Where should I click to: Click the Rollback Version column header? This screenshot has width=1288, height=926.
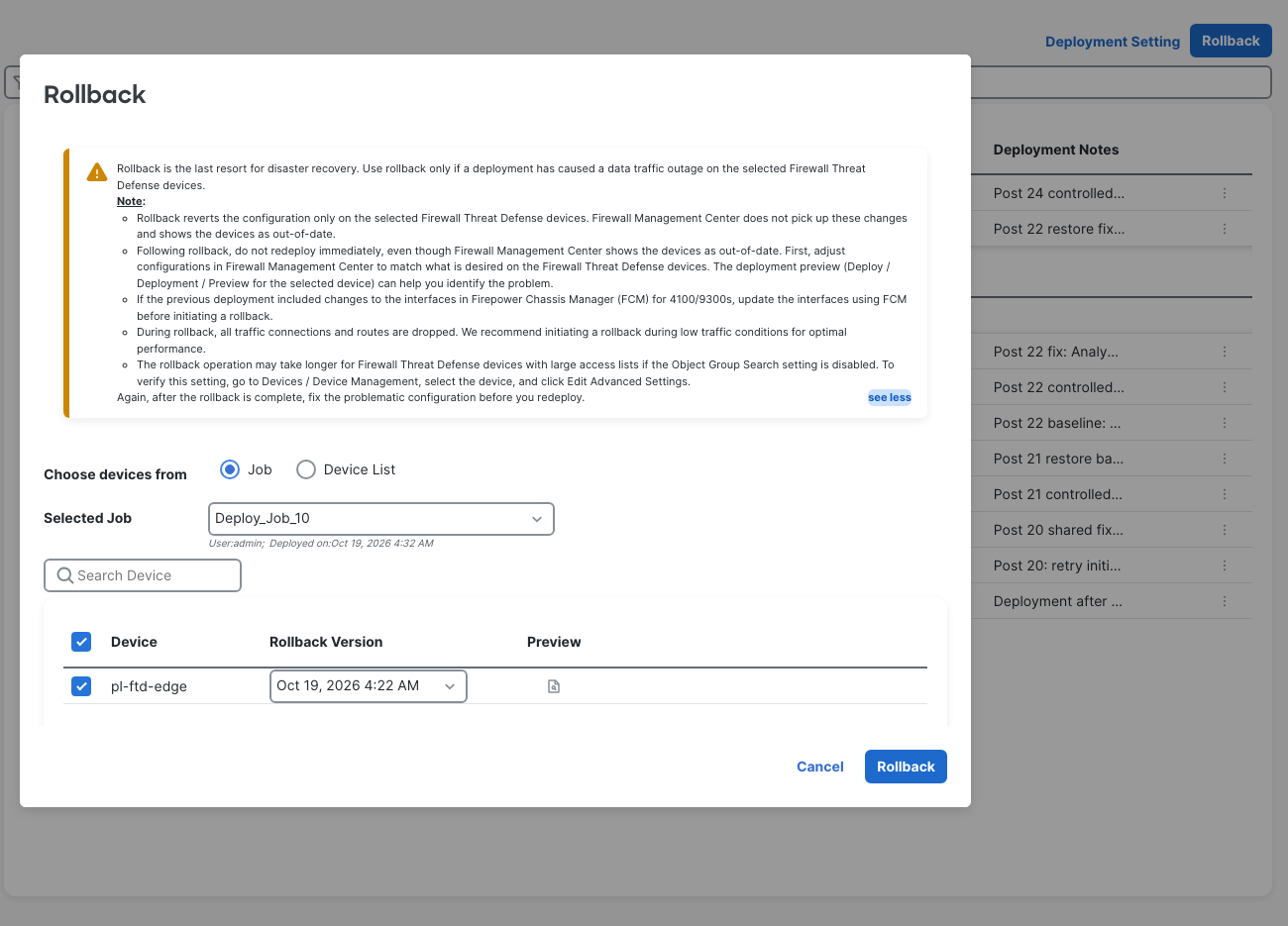326,642
